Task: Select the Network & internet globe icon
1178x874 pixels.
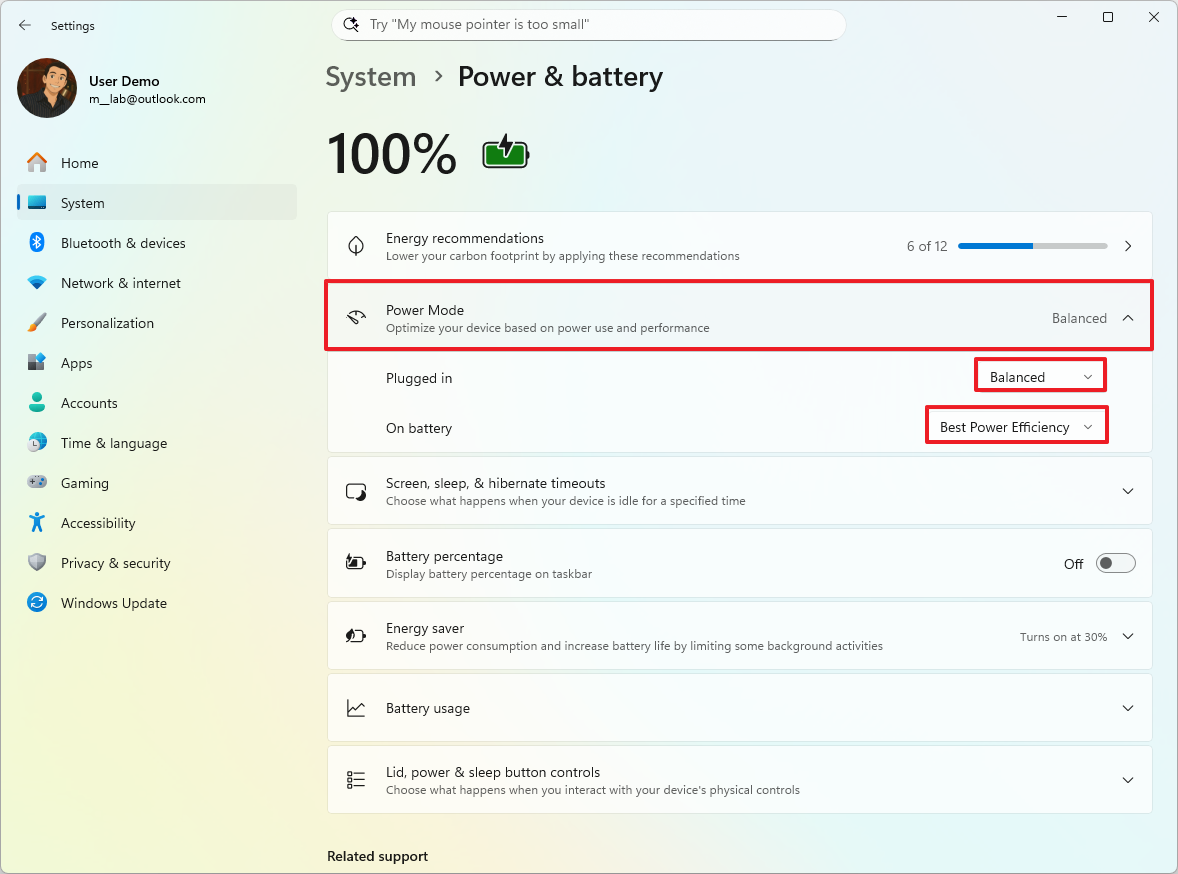Action: 36,283
